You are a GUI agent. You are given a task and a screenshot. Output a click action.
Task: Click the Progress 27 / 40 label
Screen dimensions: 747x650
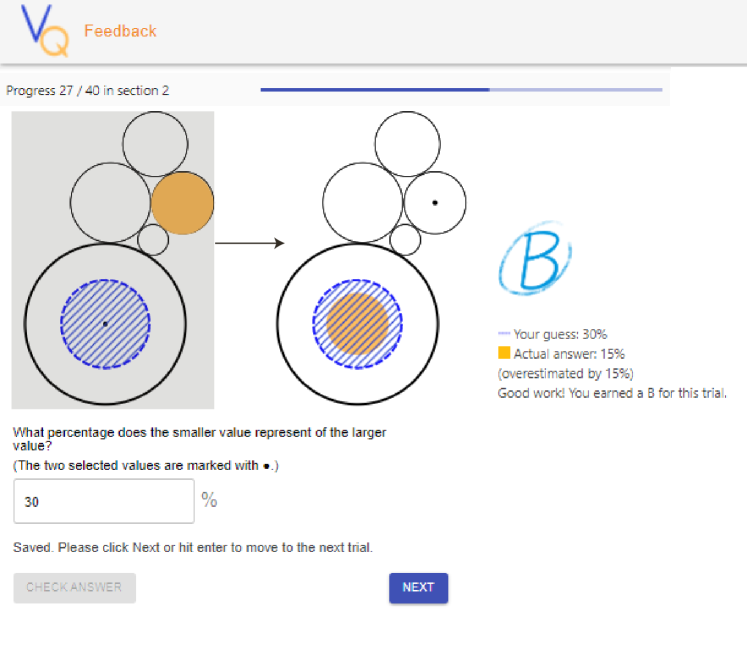88,91
